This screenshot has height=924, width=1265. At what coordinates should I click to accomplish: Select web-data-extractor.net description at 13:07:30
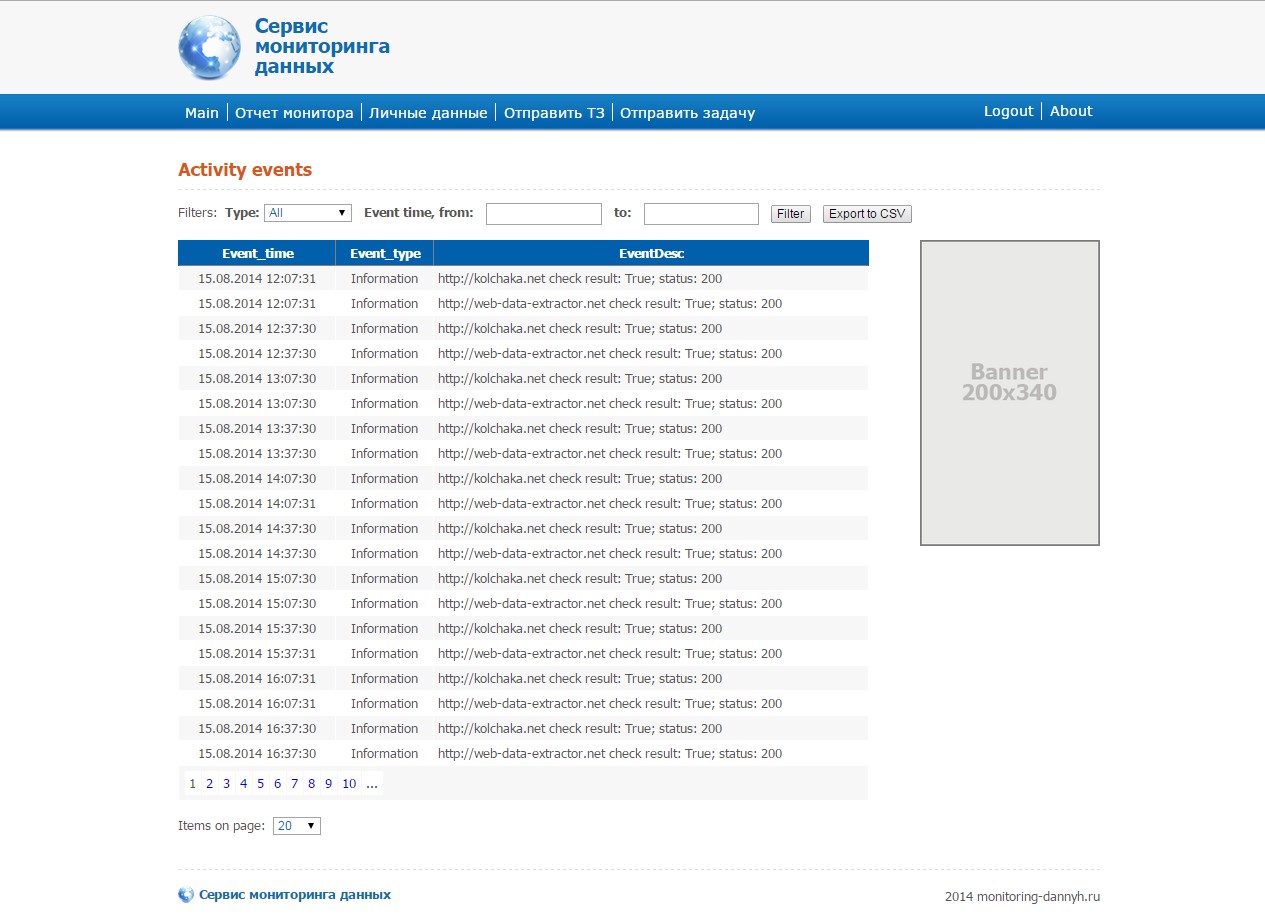[x=610, y=404]
